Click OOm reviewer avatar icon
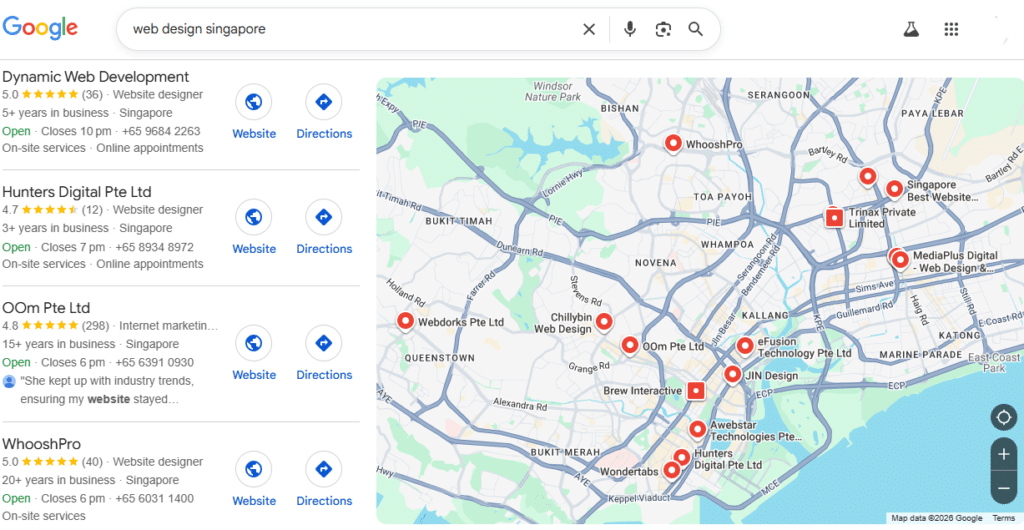Screen dimensions: 1024x530 click(x=9, y=381)
